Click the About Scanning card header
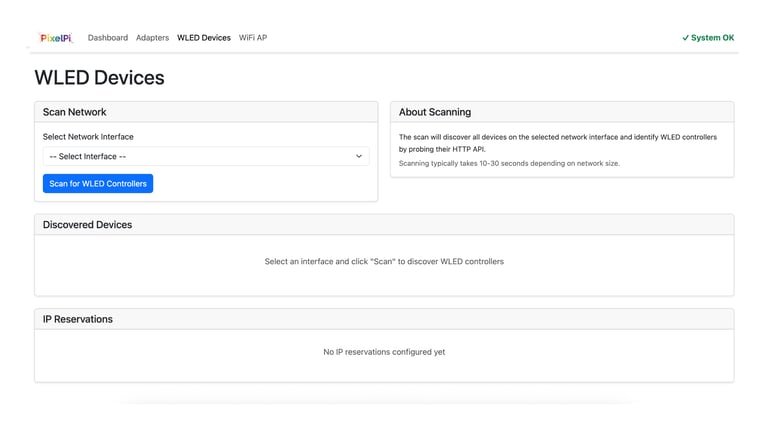 click(x=562, y=112)
